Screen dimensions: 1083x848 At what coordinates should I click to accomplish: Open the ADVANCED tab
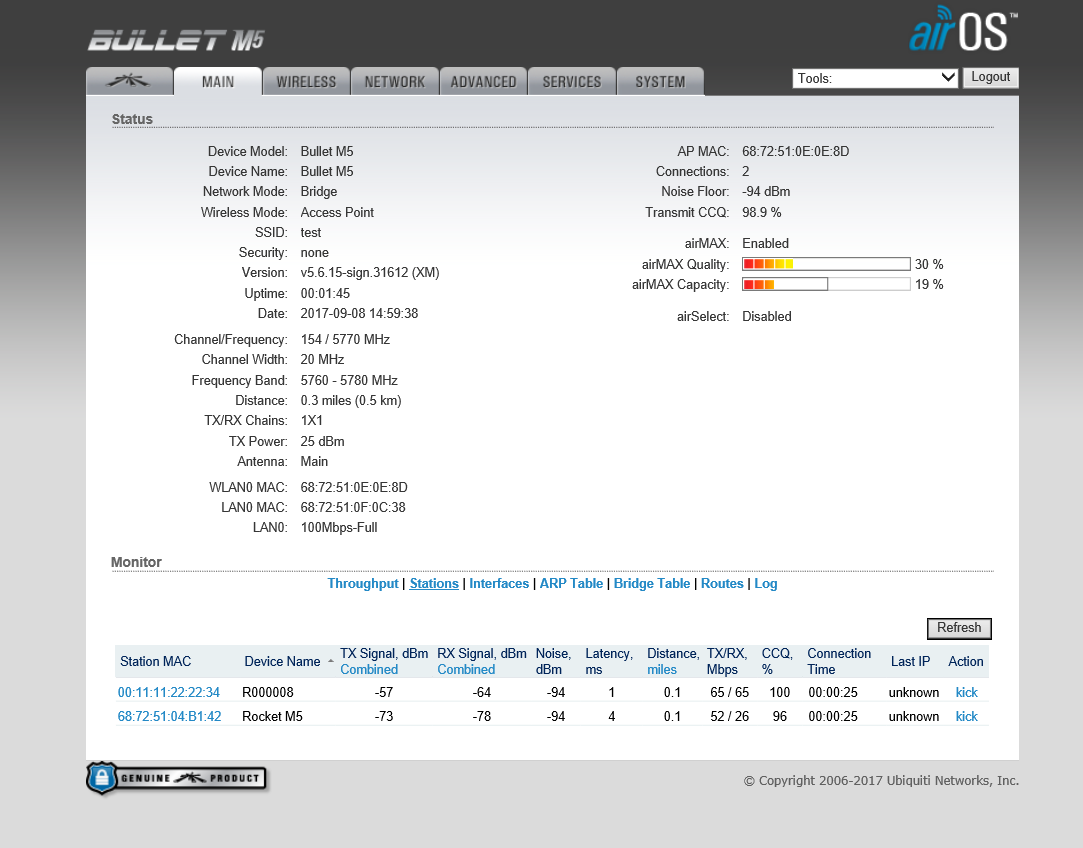483,81
